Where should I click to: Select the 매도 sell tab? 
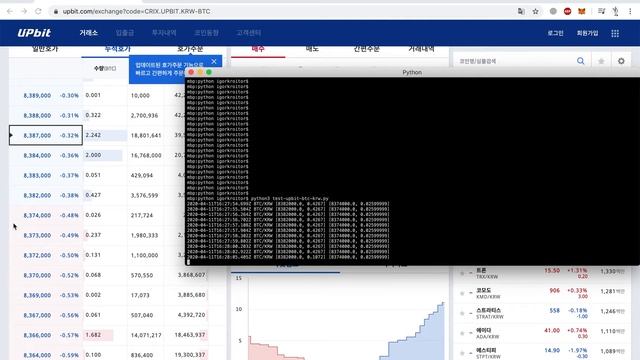[312, 50]
